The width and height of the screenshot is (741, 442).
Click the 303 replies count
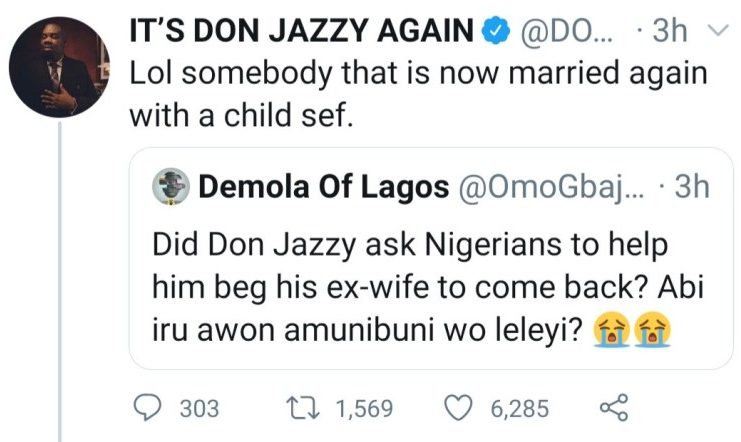[200, 408]
